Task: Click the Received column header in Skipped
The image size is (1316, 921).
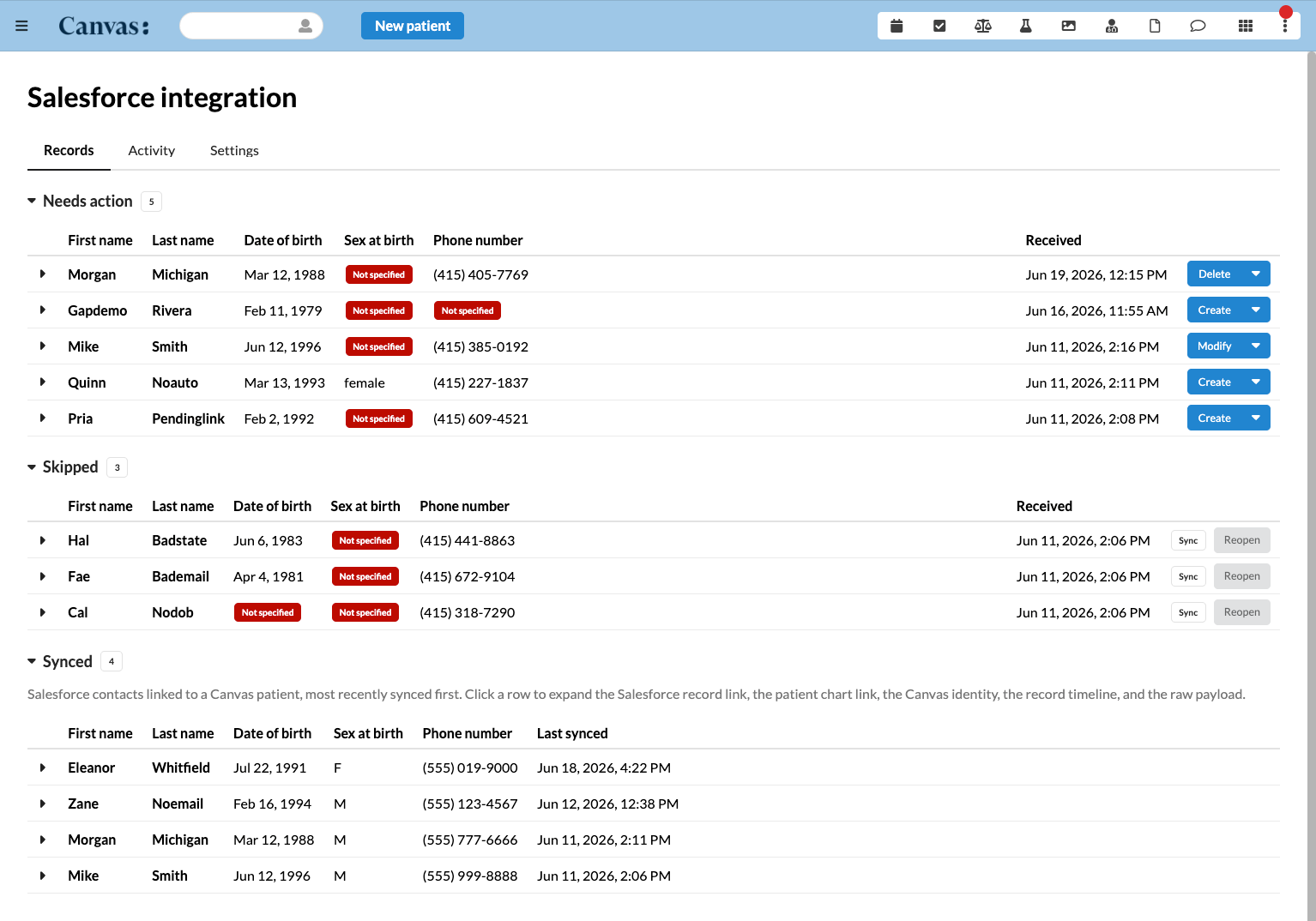Action: coord(1044,506)
